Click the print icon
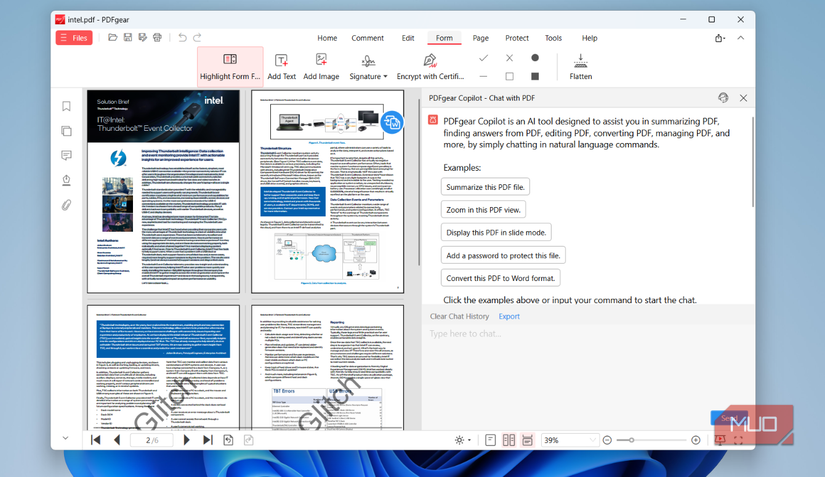Image resolution: width=825 pixels, height=477 pixels. (157, 37)
